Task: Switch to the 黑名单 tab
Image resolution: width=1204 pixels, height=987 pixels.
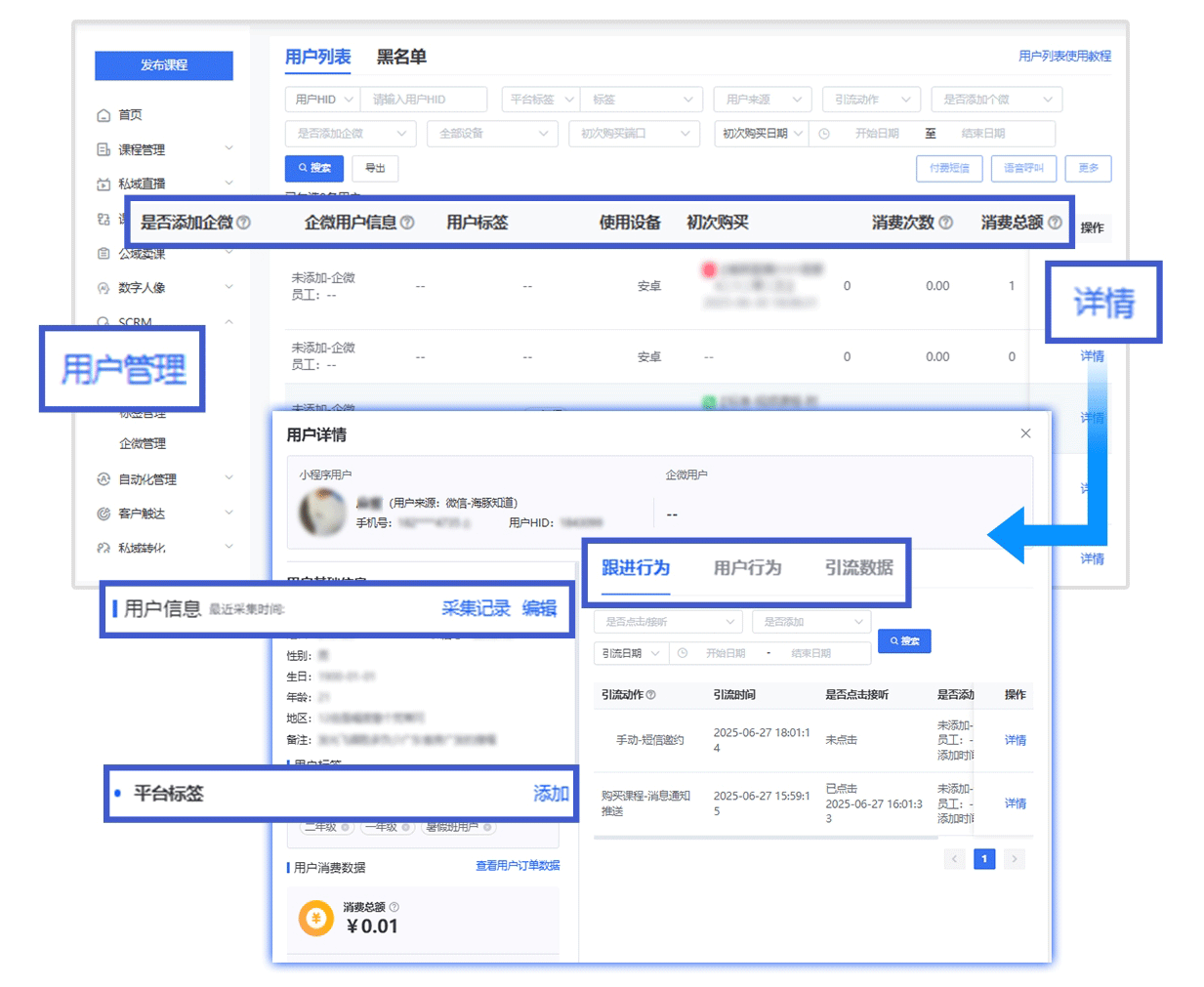Action: 401,57
